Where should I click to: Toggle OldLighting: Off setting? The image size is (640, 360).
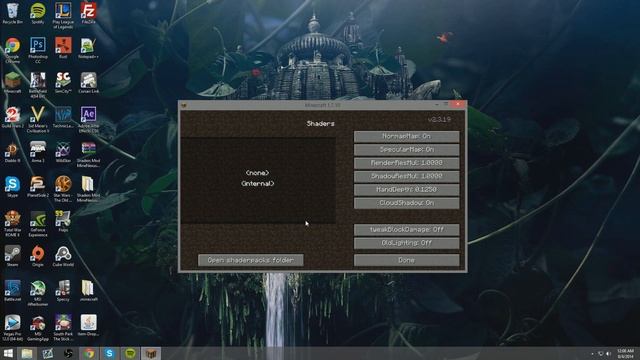[406, 243]
